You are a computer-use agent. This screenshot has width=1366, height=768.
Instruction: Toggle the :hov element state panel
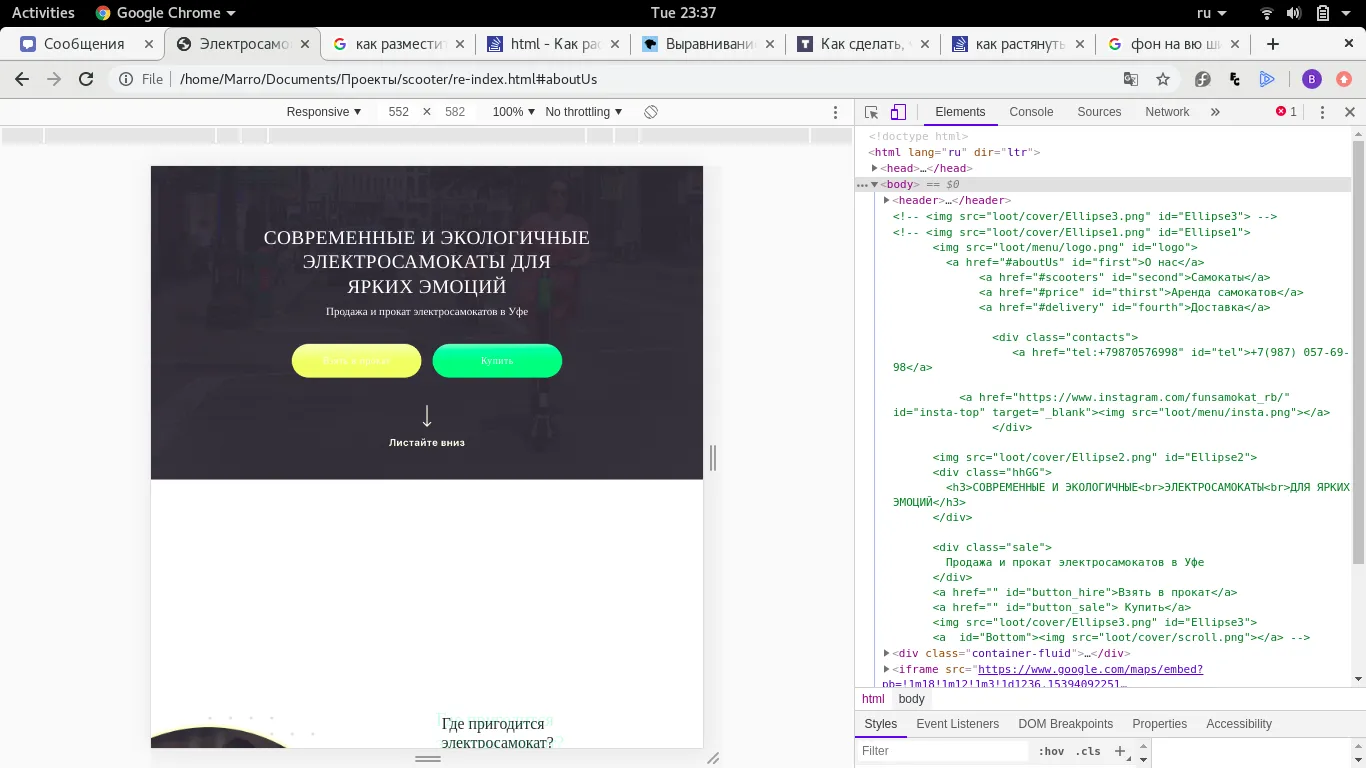(x=1051, y=751)
